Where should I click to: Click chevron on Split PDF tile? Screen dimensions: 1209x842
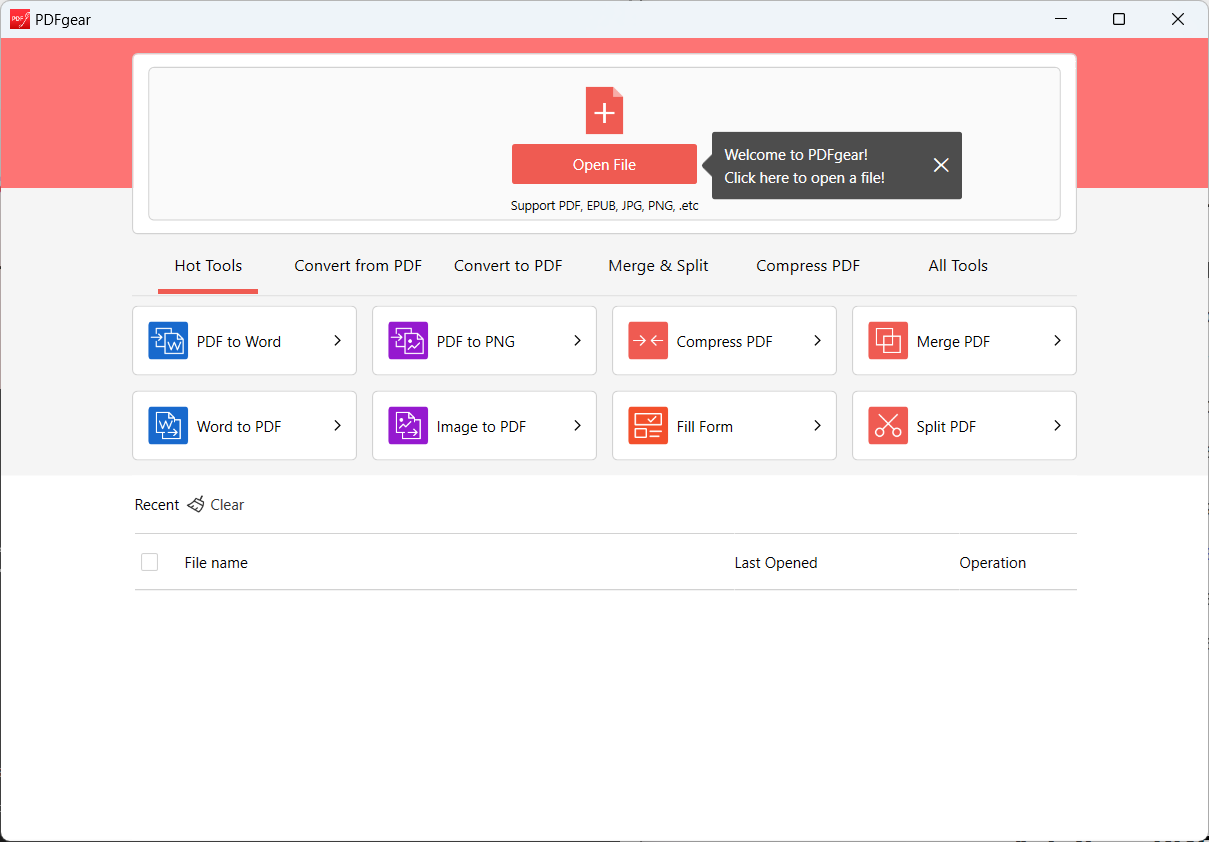click(1057, 426)
